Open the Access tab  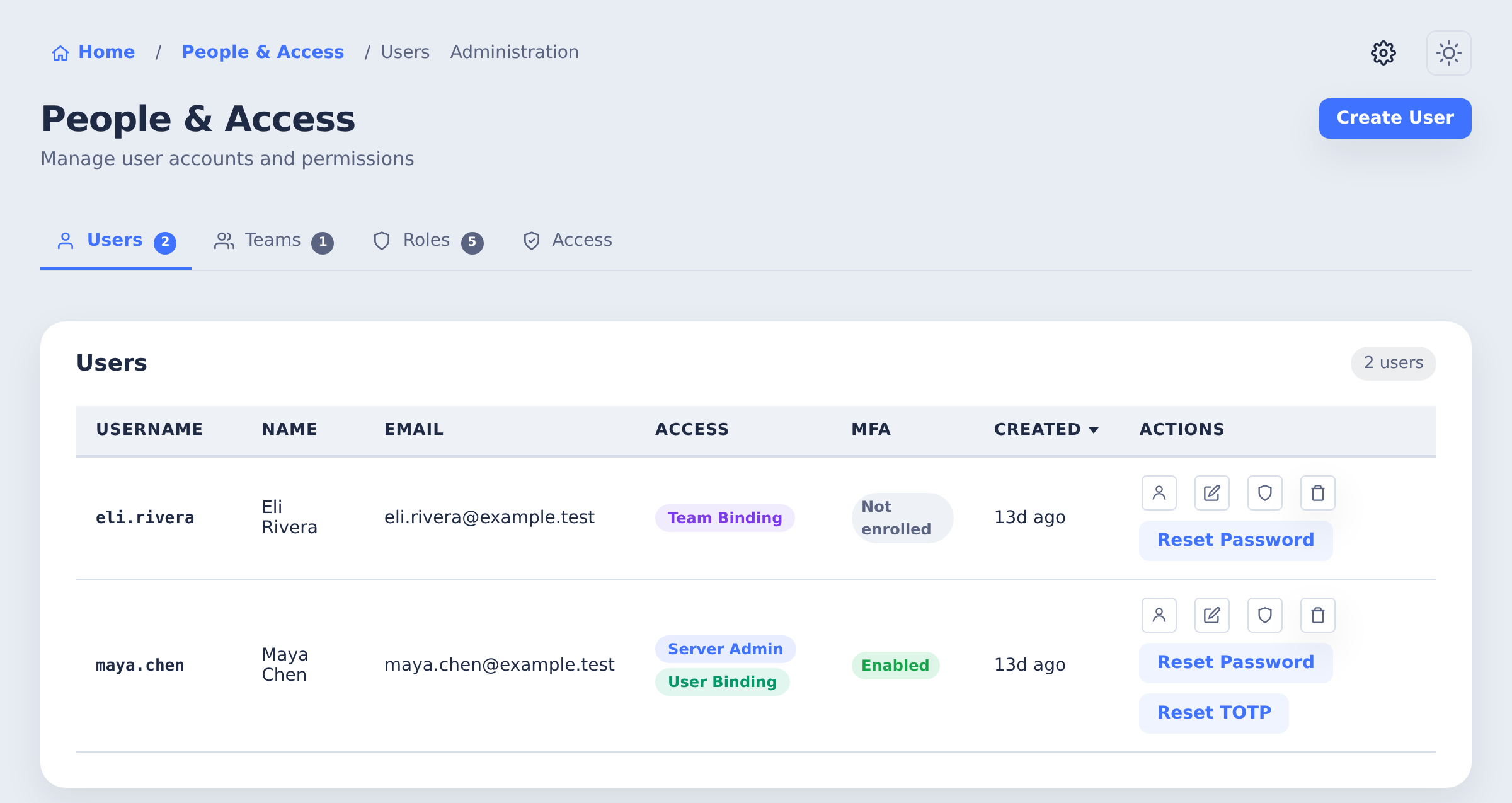(567, 241)
